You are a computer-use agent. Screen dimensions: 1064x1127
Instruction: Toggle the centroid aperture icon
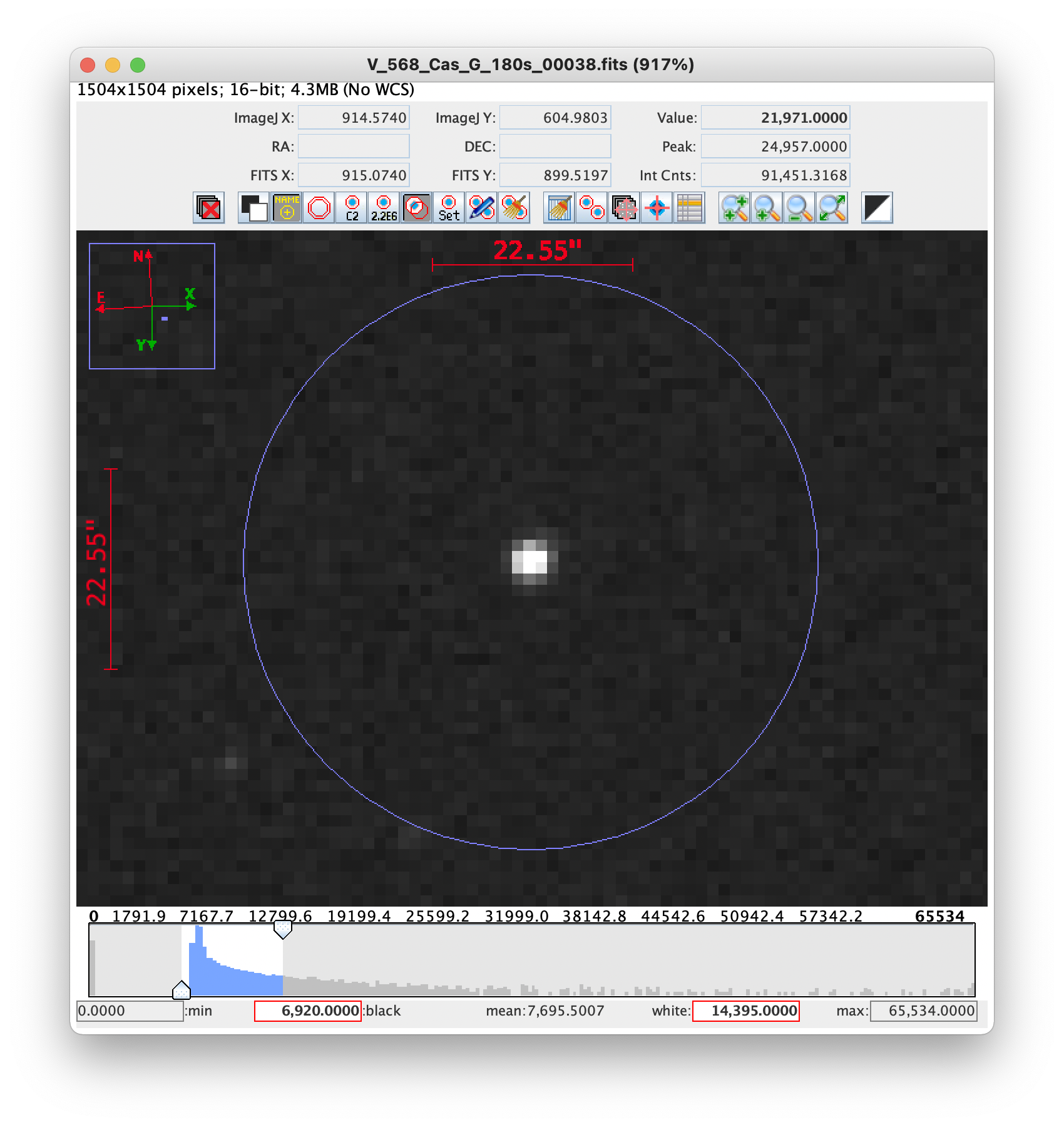click(416, 208)
